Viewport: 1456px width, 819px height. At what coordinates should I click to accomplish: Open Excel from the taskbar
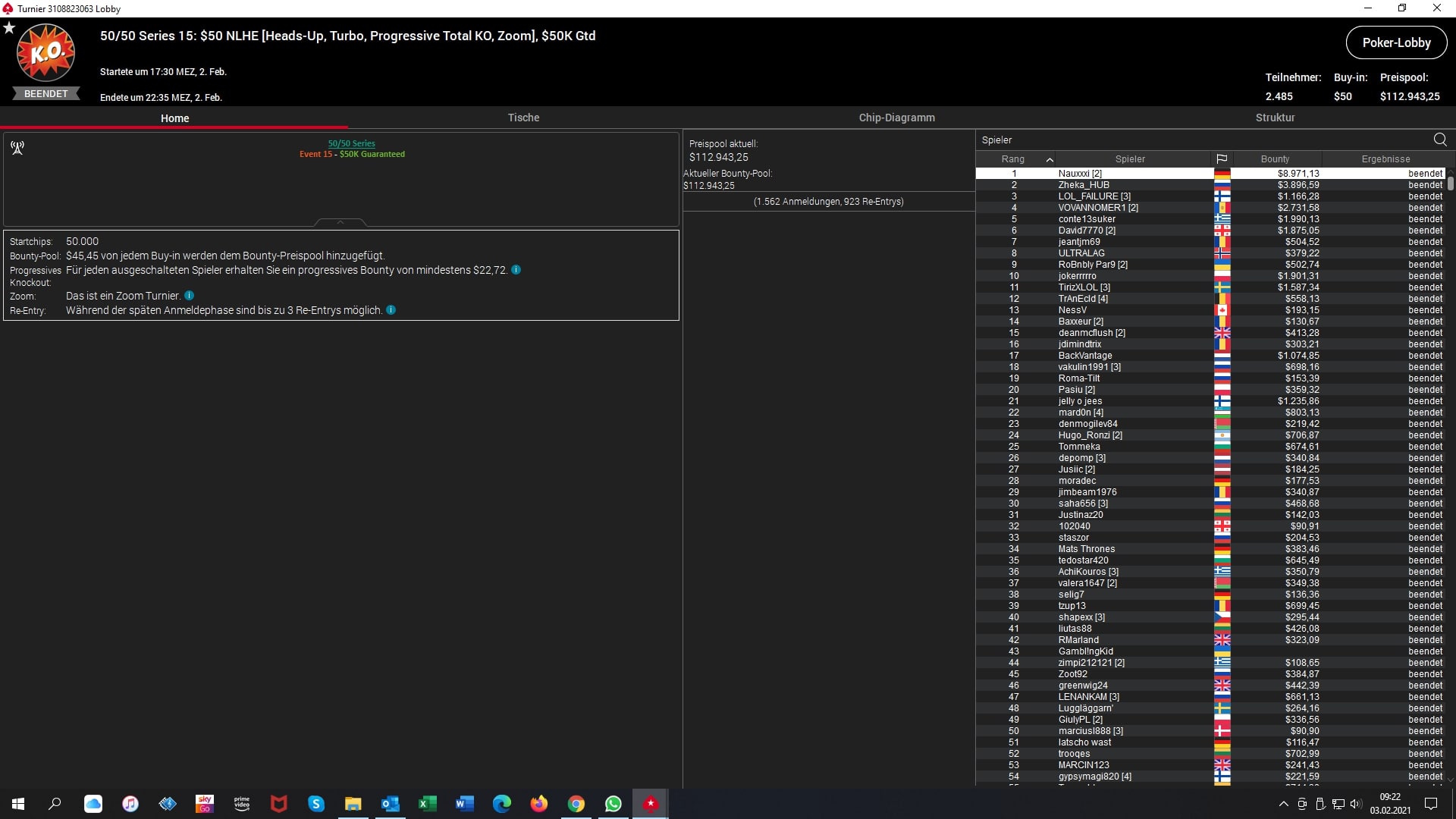point(428,804)
